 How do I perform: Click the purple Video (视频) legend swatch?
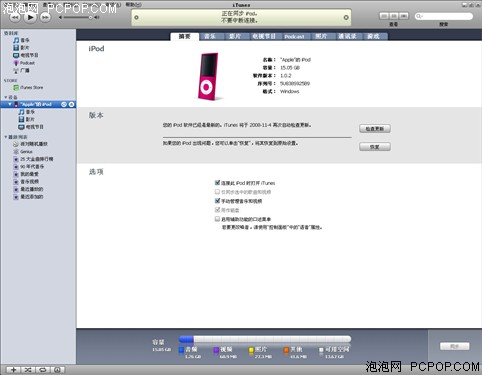pyautogui.click(x=216, y=350)
